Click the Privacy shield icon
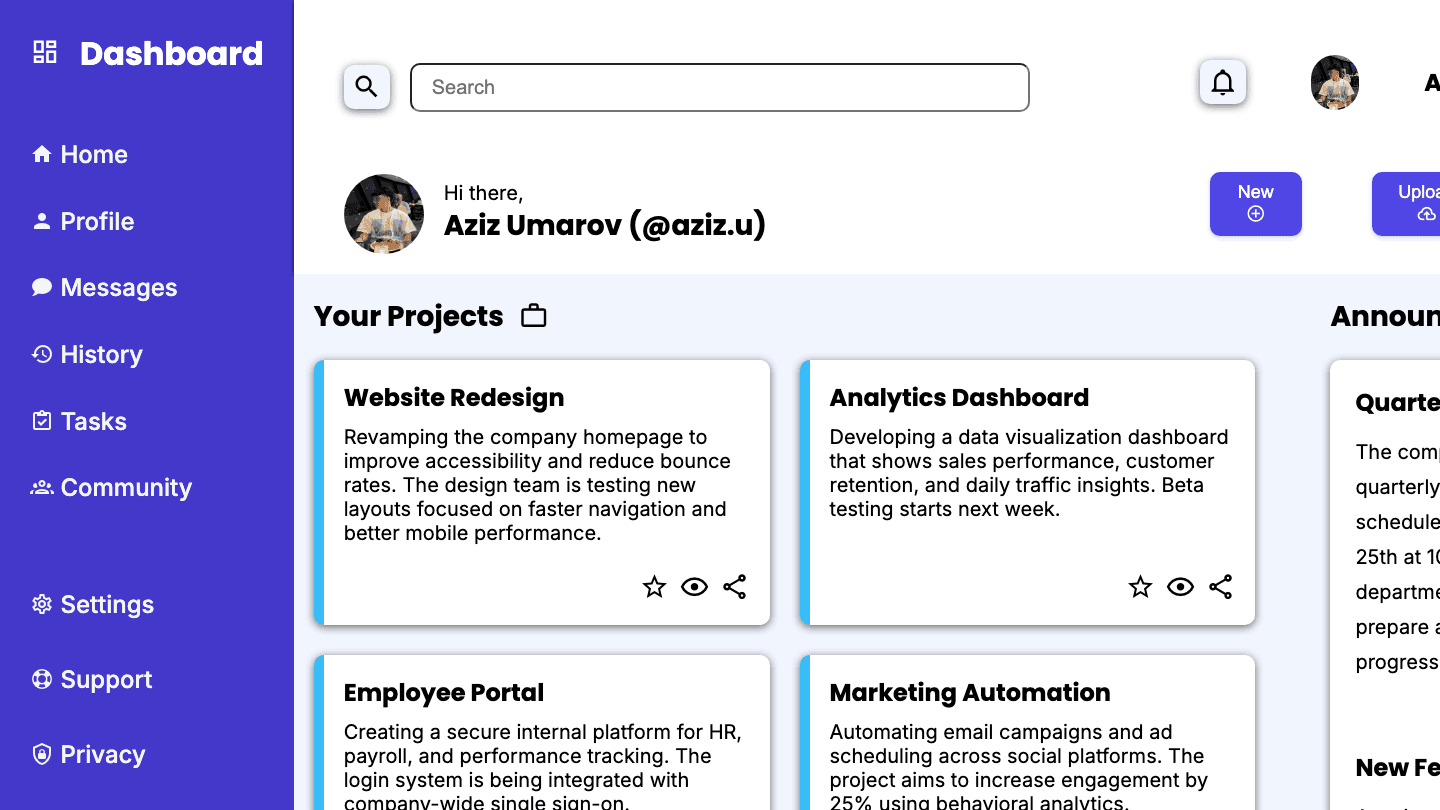Image resolution: width=1440 pixels, height=810 pixels. (x=42, y=754)
